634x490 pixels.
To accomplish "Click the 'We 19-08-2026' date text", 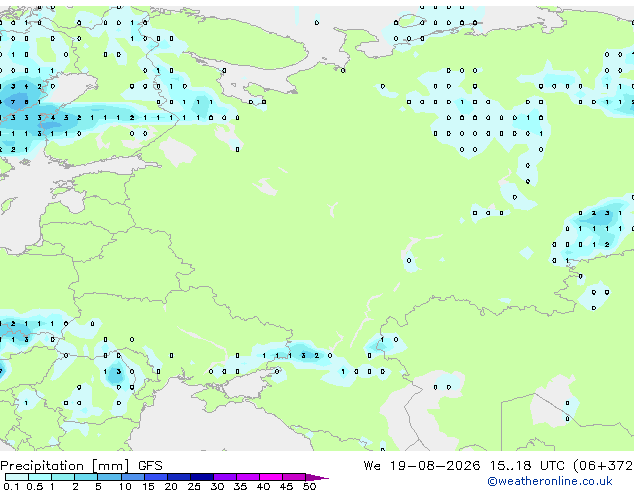I will pos(422,466).
